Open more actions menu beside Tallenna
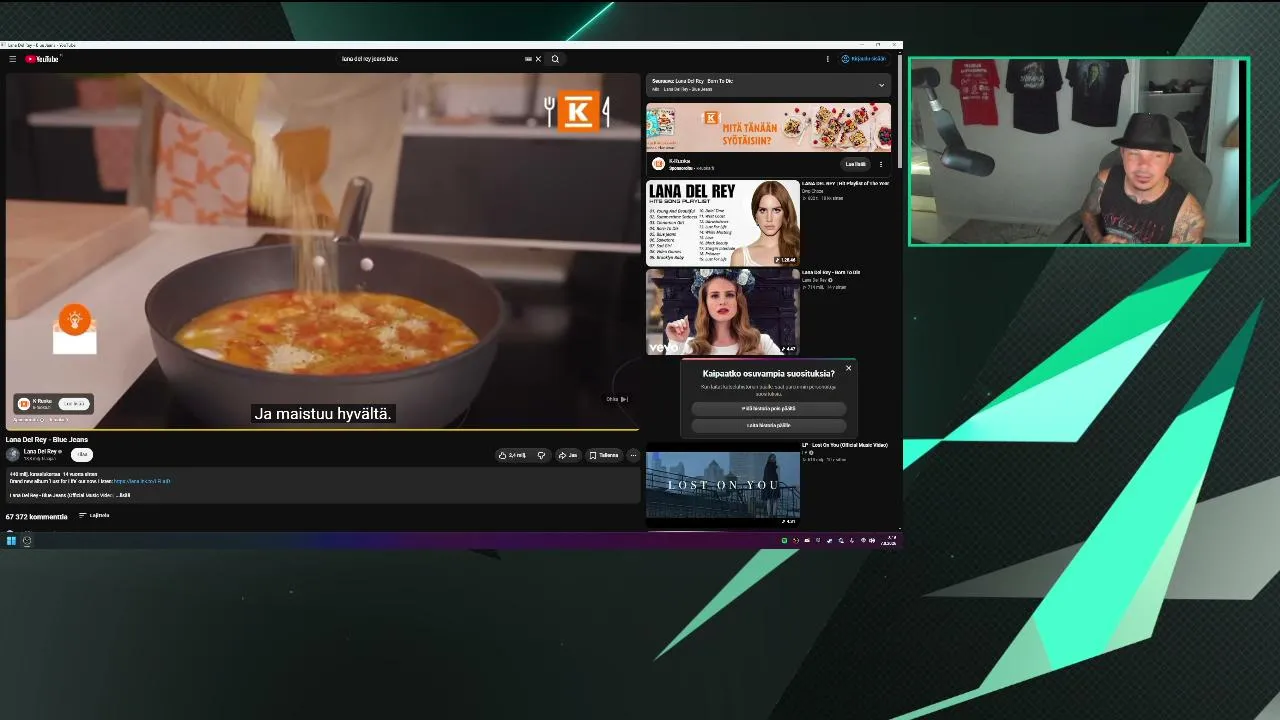 633,455
